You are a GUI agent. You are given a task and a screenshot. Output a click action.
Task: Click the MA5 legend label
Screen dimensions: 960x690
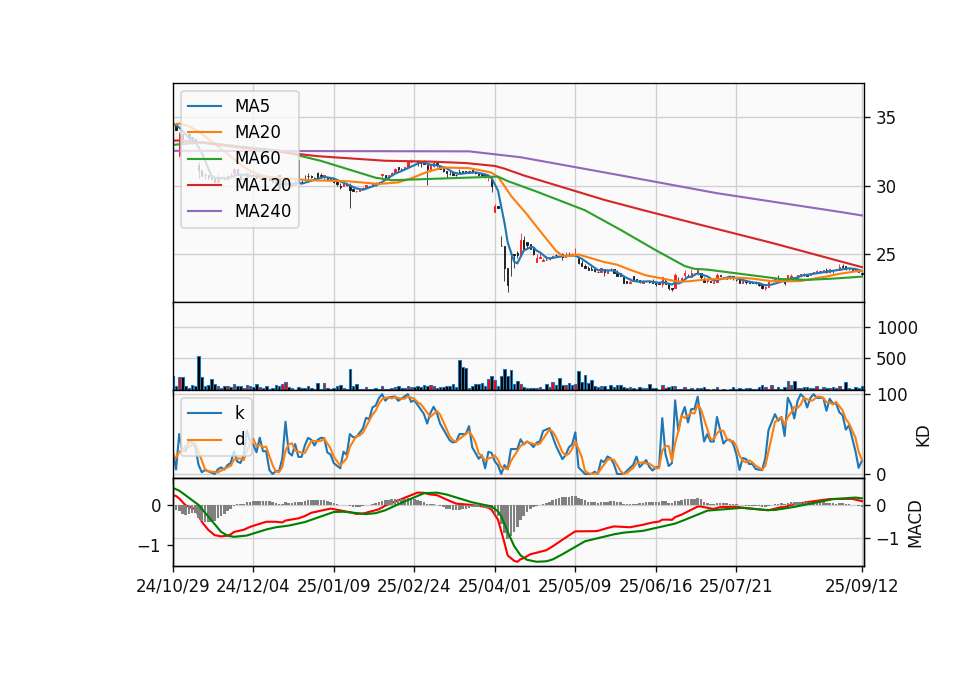[x=252, y=106]
